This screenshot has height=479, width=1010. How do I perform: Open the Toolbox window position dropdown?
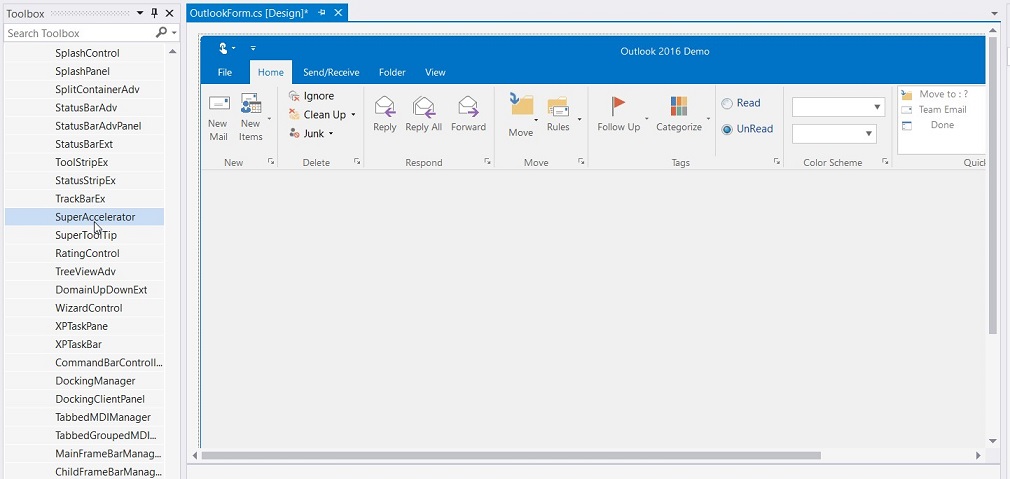tap(140, 13)
